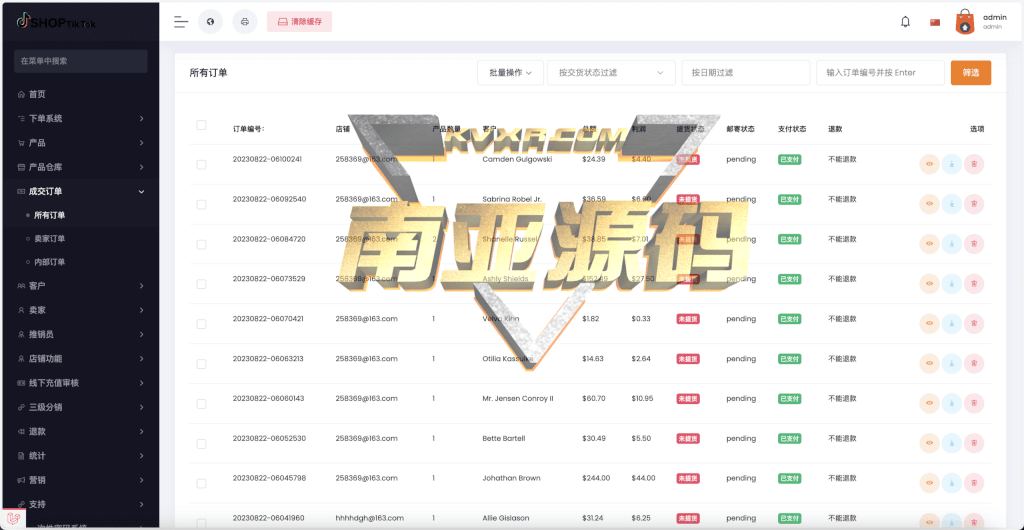
Task: Click the 清除缓存 clear cache button
Action: click(x=299, y=22)
